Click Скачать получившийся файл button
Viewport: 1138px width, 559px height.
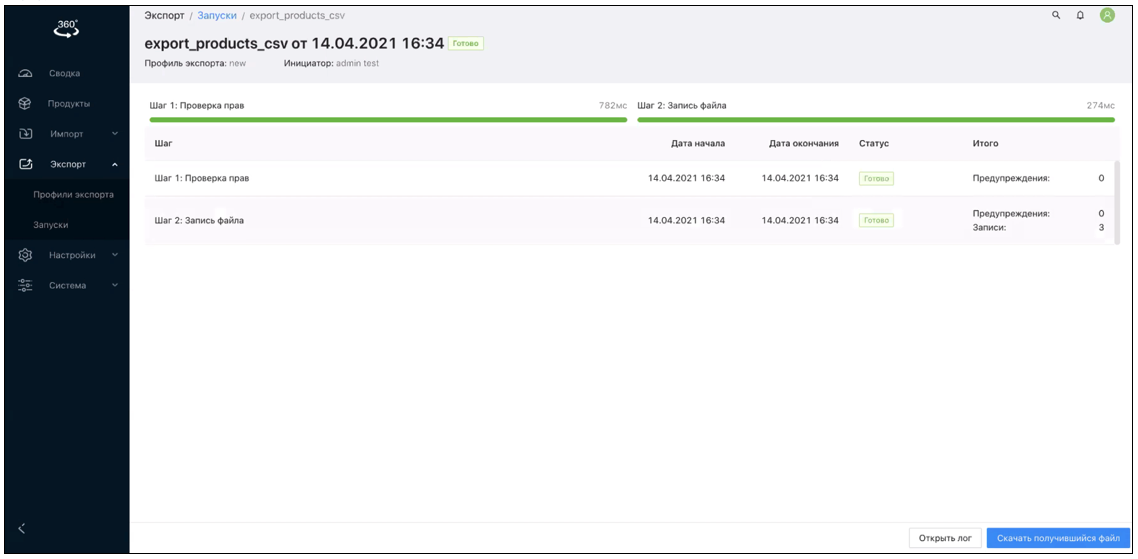[x=1058, y=538]
